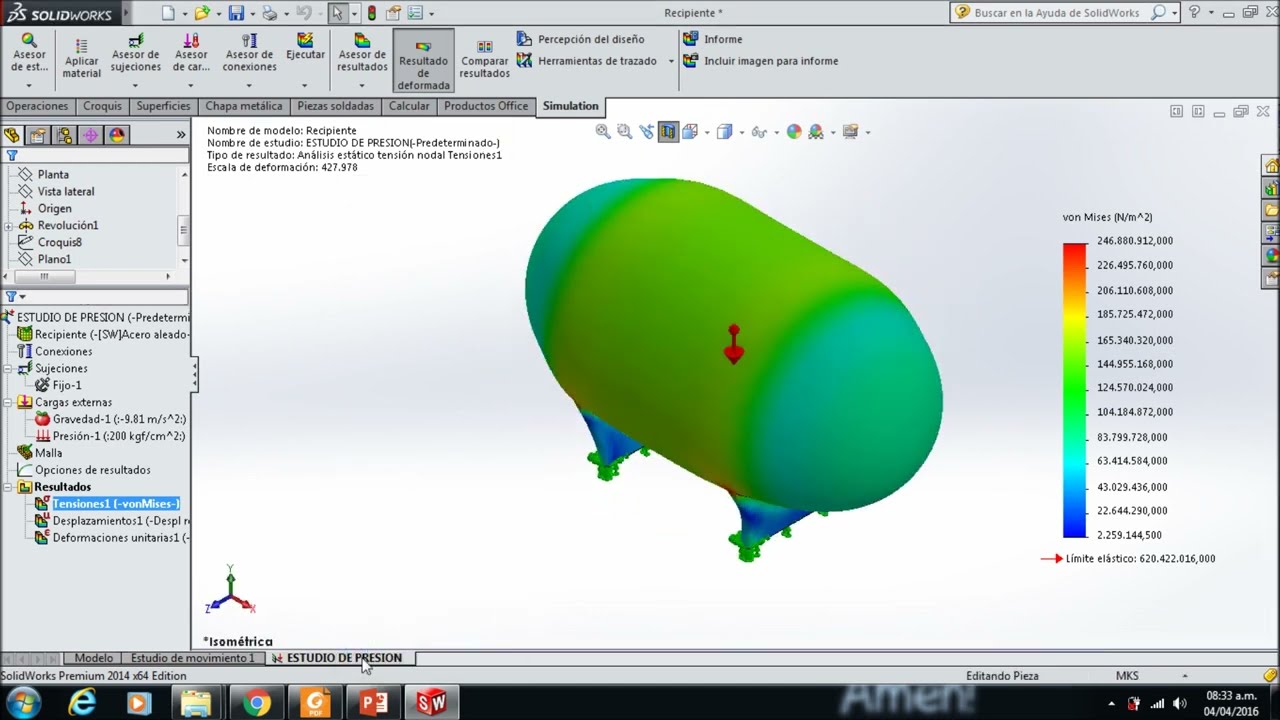This screenshot has height=720, width=1280.
Task: Open DimXpertManager panel tab
Action: pos(90,135)
